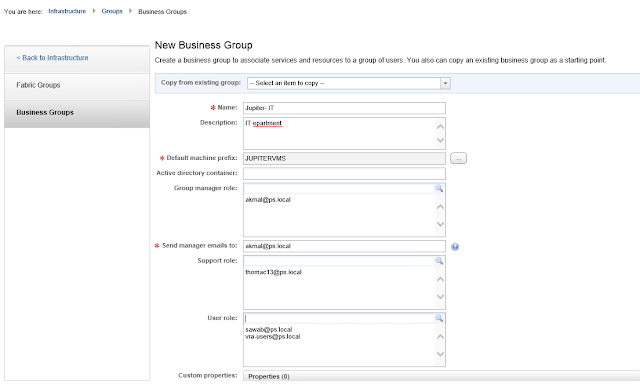
Task: Click the Name field containing Jupiter- IT
Action: (x=344, y=108)
